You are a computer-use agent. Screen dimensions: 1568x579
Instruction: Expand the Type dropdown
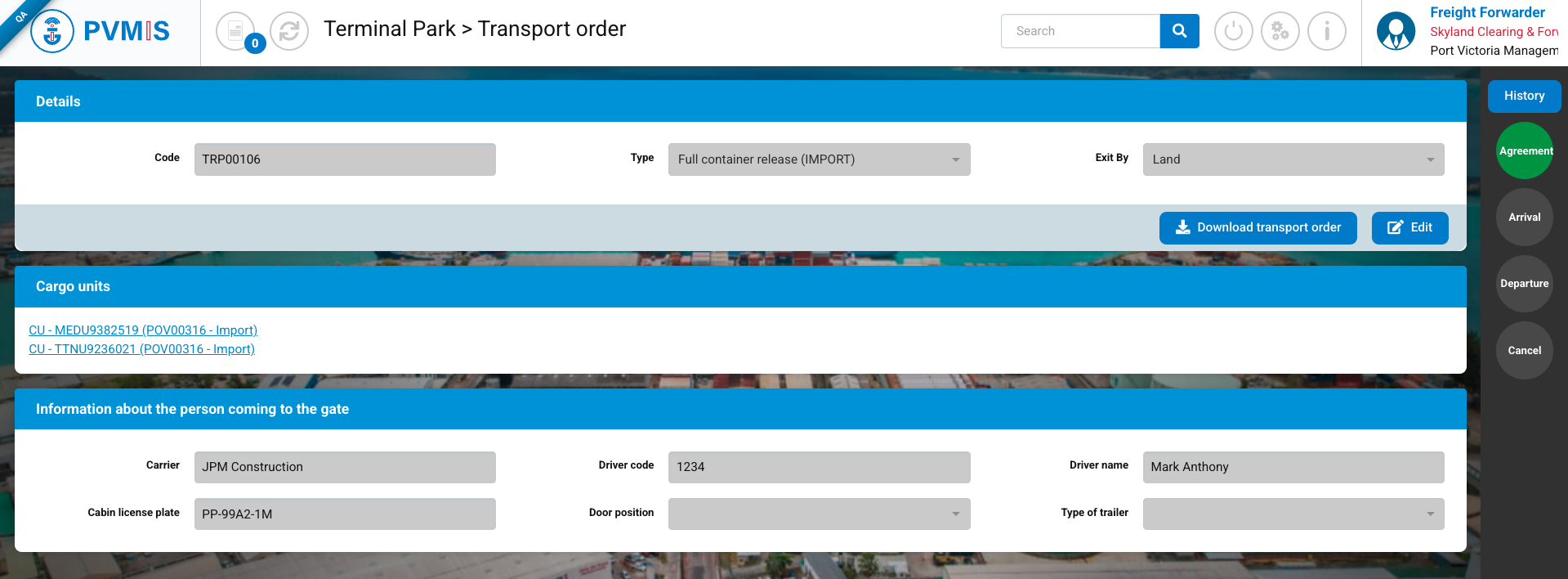pyautogui.click(x=819, y=159)
